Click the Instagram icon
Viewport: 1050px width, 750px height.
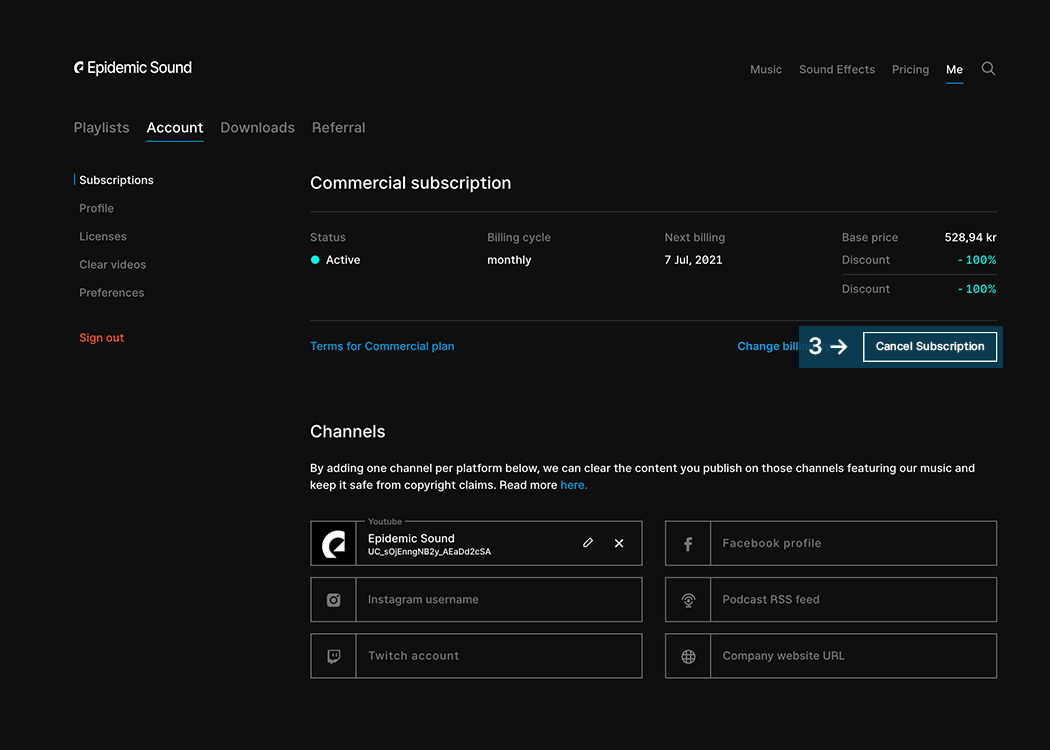pos(333,600)
